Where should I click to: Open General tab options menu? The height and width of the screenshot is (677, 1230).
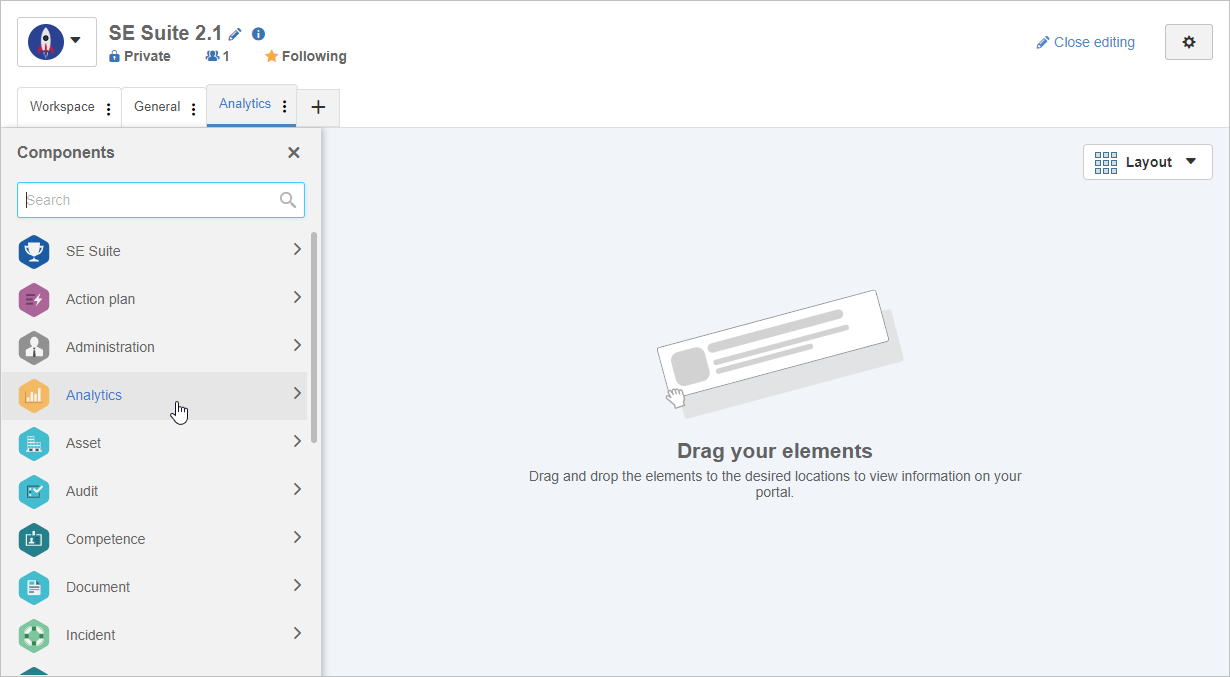[x=194, y=109]
